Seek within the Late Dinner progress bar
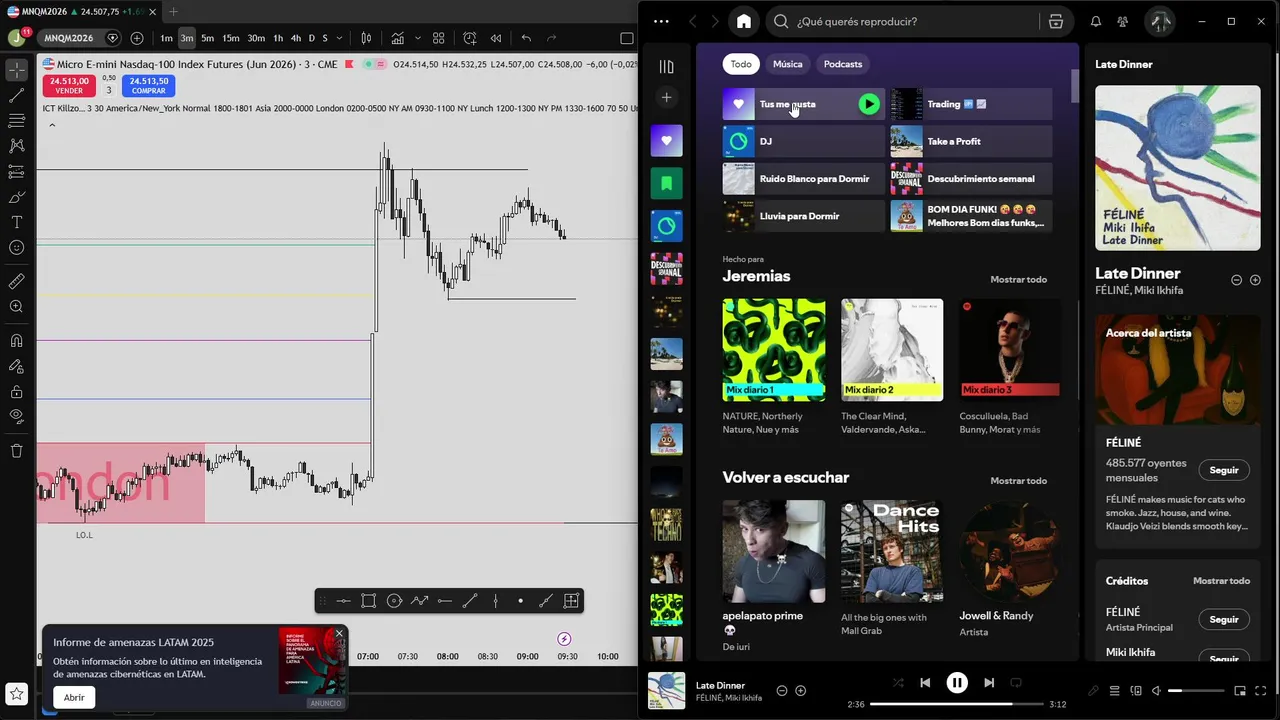The height and width of the screenshot is (720, 1280). [x=955, y=704]
